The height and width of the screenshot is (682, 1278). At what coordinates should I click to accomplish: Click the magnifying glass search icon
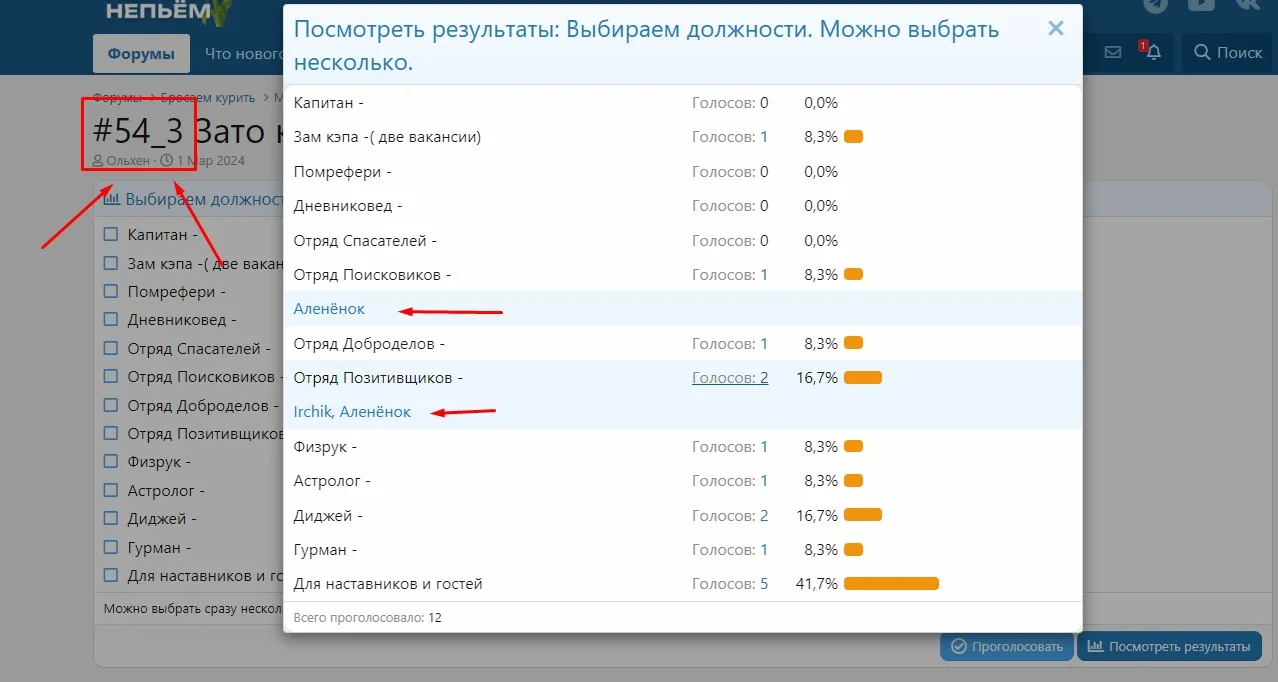pyautogui.click(x=1204, y=52)
